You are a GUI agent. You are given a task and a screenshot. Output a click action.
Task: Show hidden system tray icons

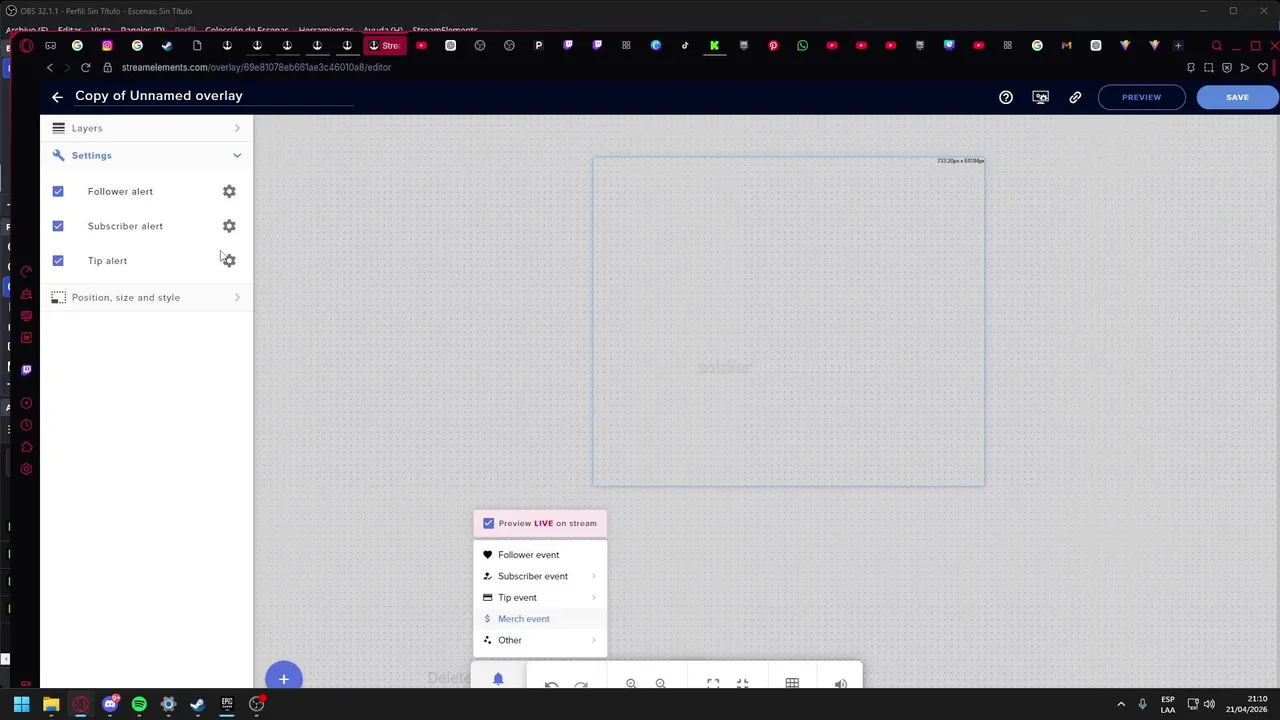pos(1121,704)
